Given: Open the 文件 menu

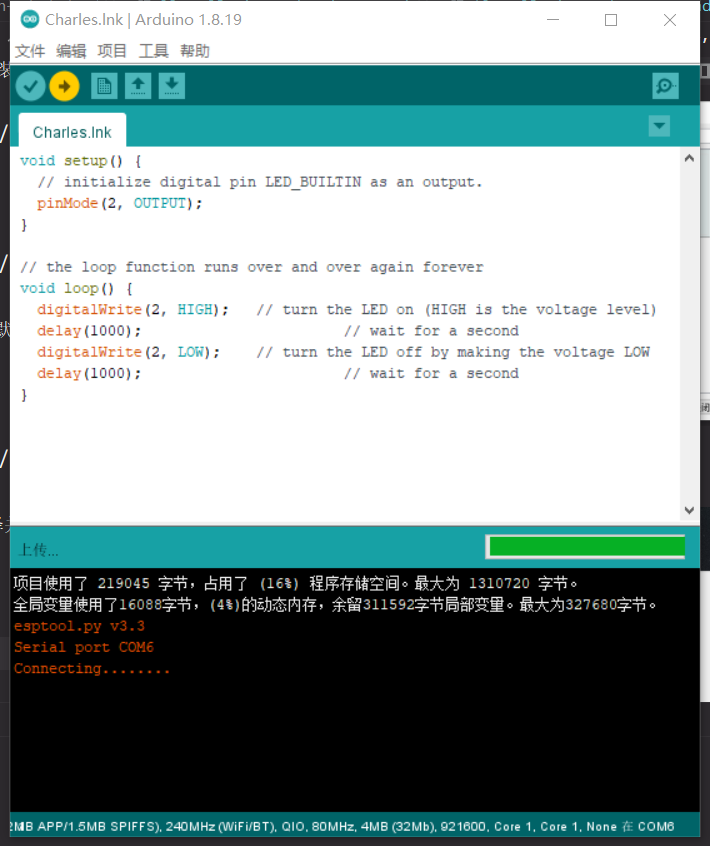Looking at the screenshot, I should coord(30,51).
